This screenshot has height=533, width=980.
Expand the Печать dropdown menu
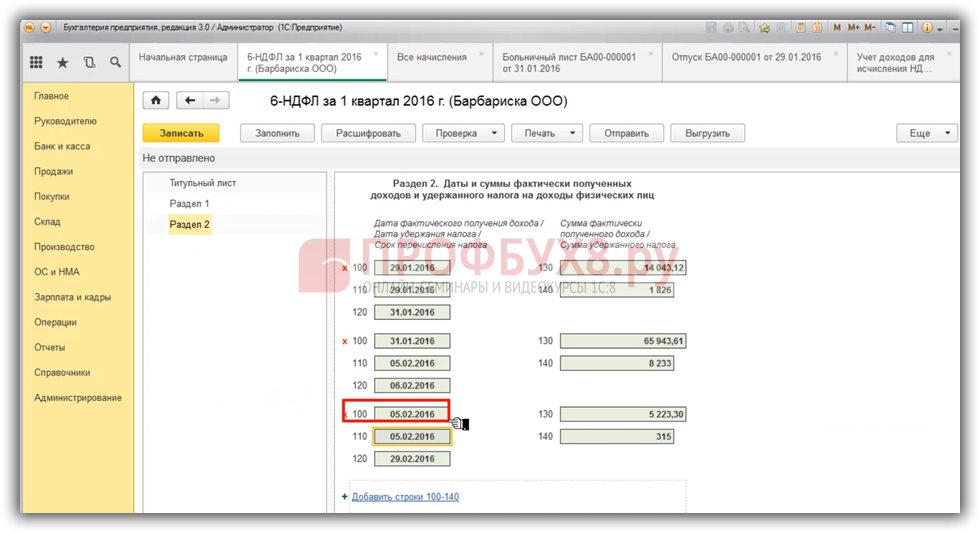[547, 133]
